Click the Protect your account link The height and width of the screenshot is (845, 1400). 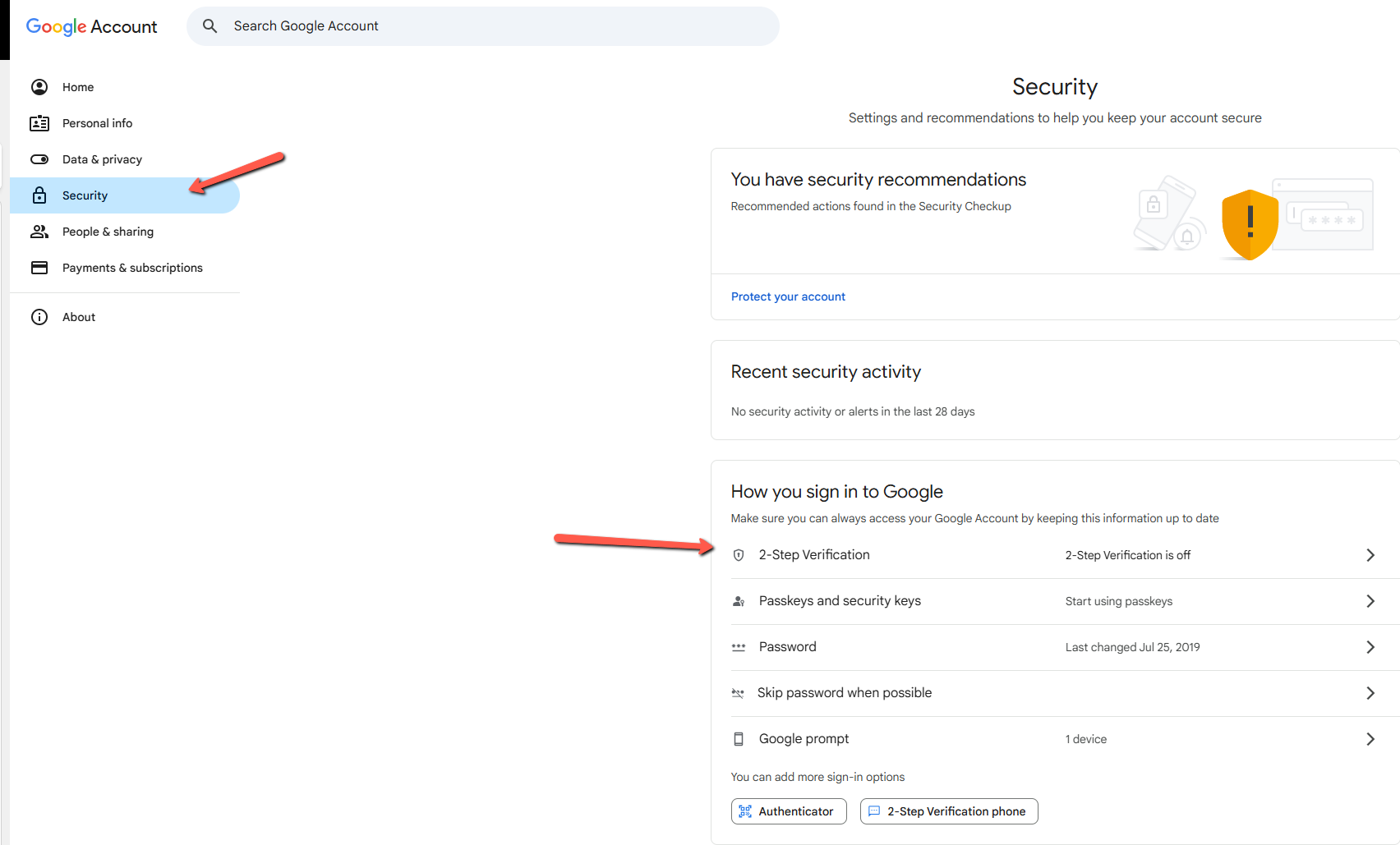[788, 296]
